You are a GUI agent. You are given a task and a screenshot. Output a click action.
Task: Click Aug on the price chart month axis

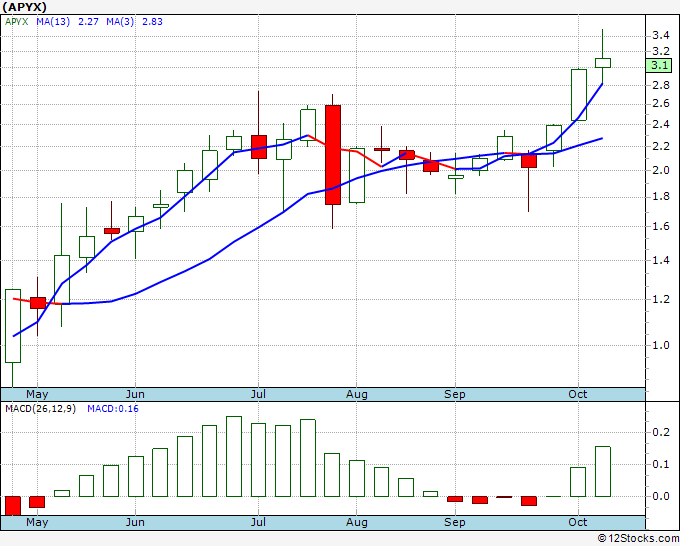[356, 394]
